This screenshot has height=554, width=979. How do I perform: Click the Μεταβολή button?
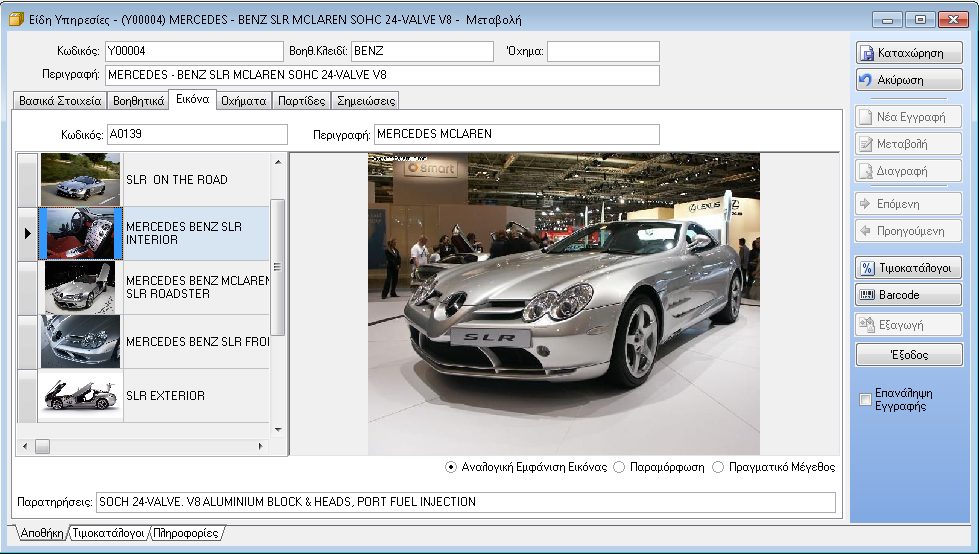pyautogui.click(x=908, y=144)
